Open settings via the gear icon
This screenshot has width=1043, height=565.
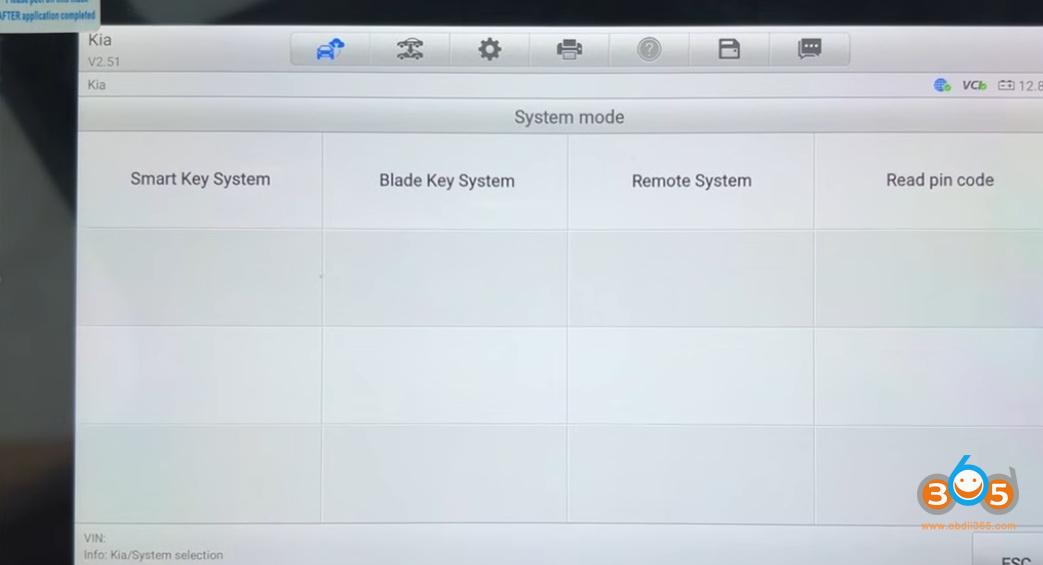[x=489, y=49]
